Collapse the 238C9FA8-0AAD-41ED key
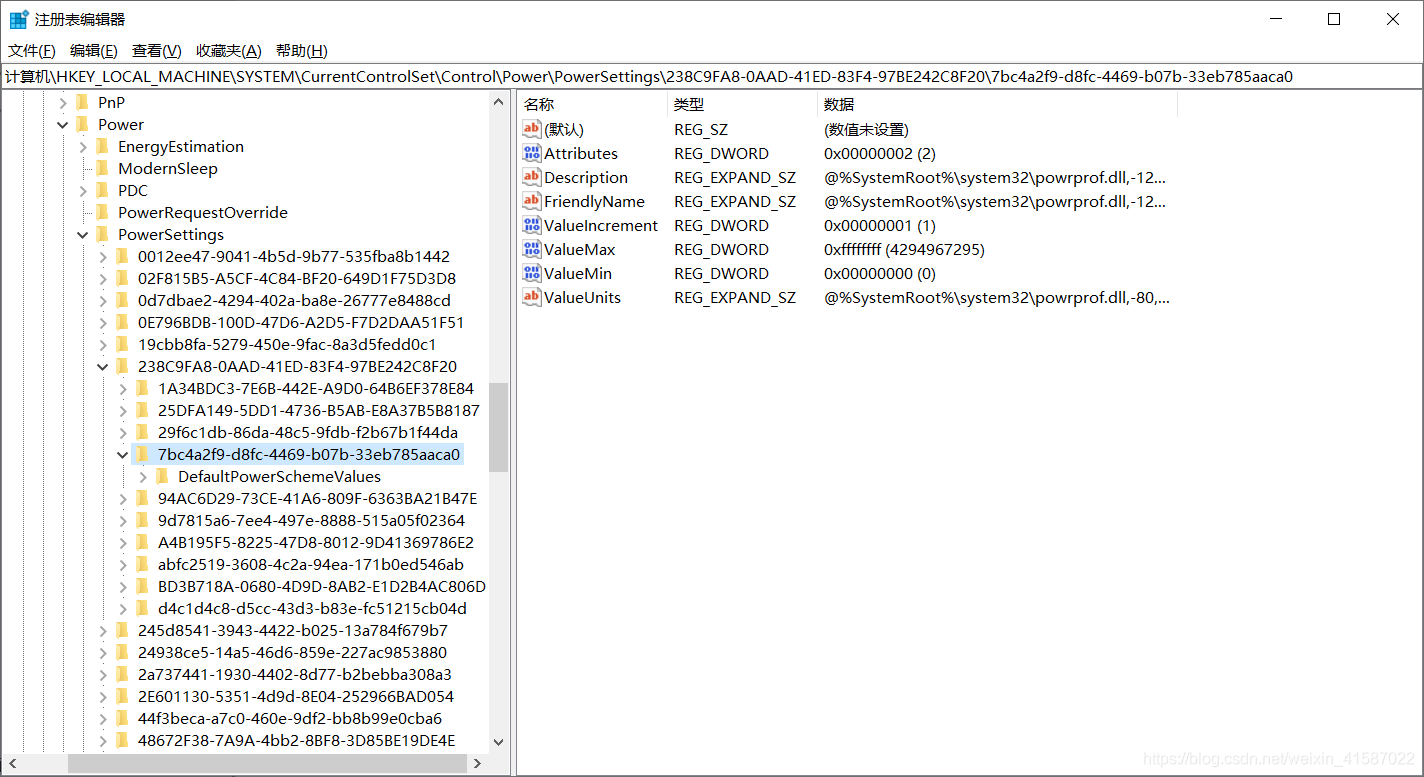 coord(103,367)
